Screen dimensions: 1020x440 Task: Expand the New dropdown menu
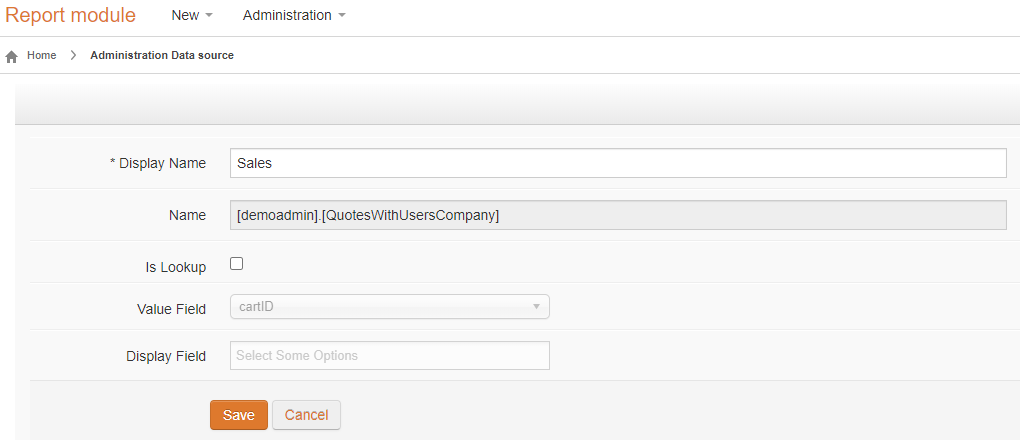(192, 16)
